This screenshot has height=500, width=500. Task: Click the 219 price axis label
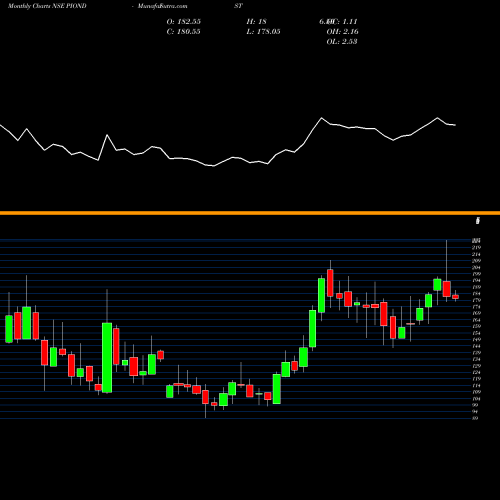pyautogui.click(x=476, y=248)
